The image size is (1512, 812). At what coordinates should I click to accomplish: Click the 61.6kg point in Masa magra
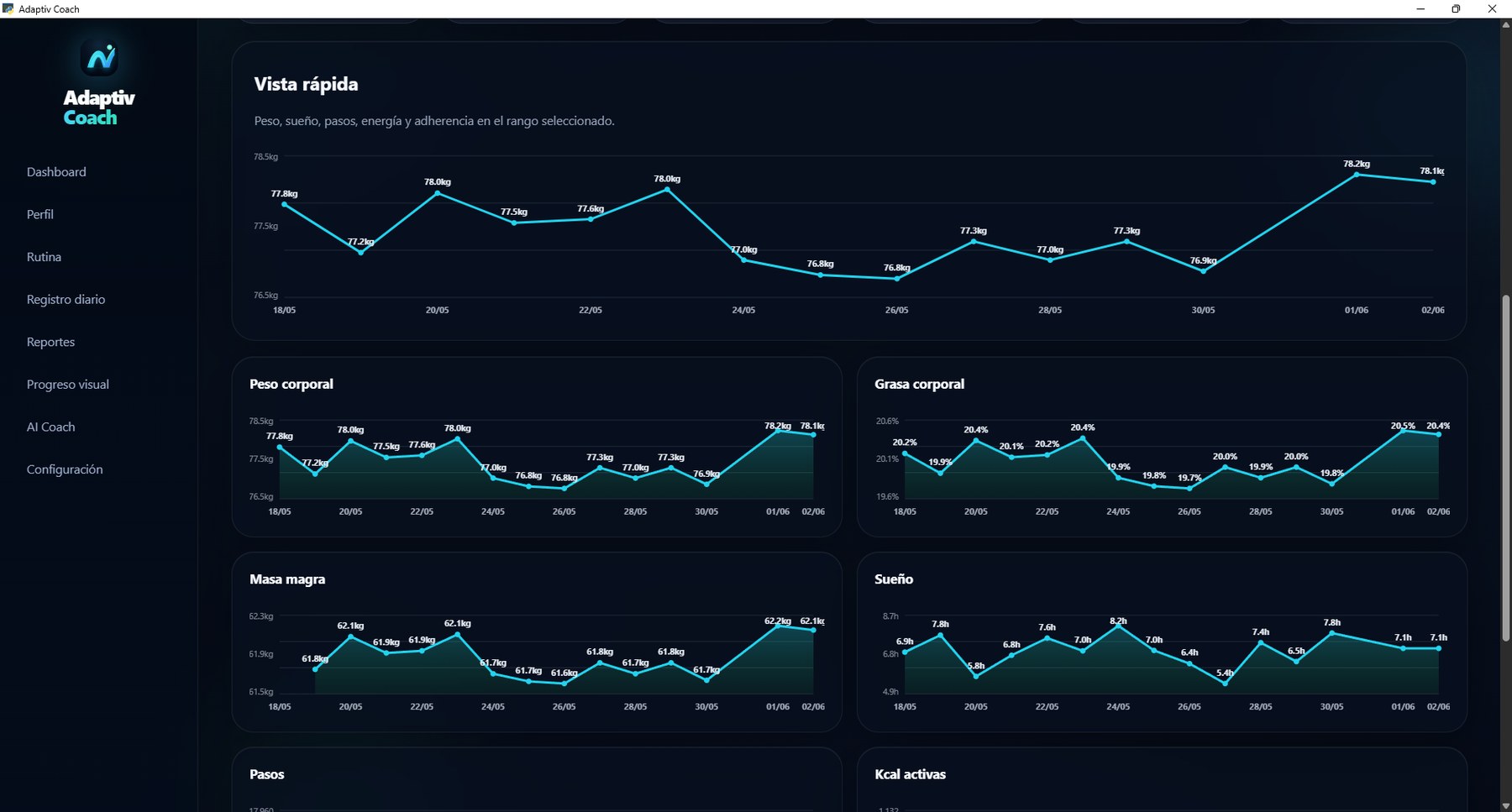click(564, 684)
